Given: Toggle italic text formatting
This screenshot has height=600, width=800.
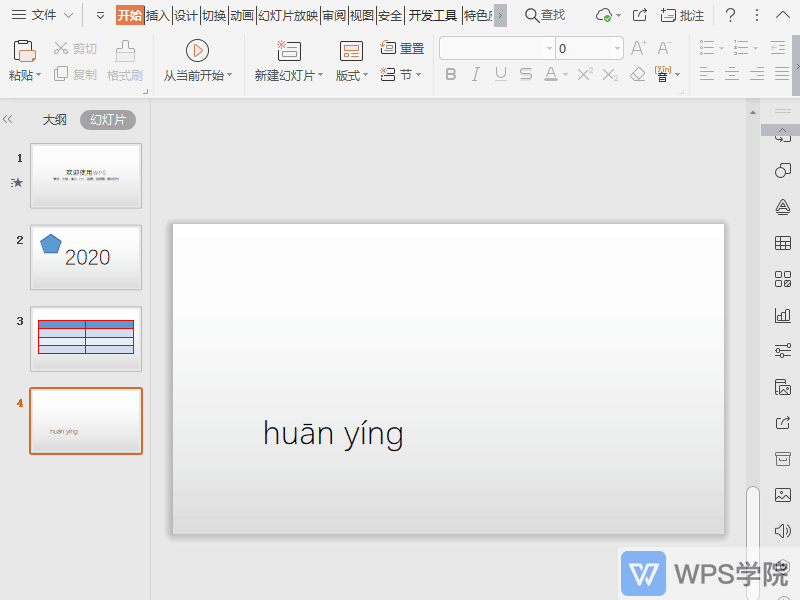Looking at the screenshot, I should click(475, 74).
